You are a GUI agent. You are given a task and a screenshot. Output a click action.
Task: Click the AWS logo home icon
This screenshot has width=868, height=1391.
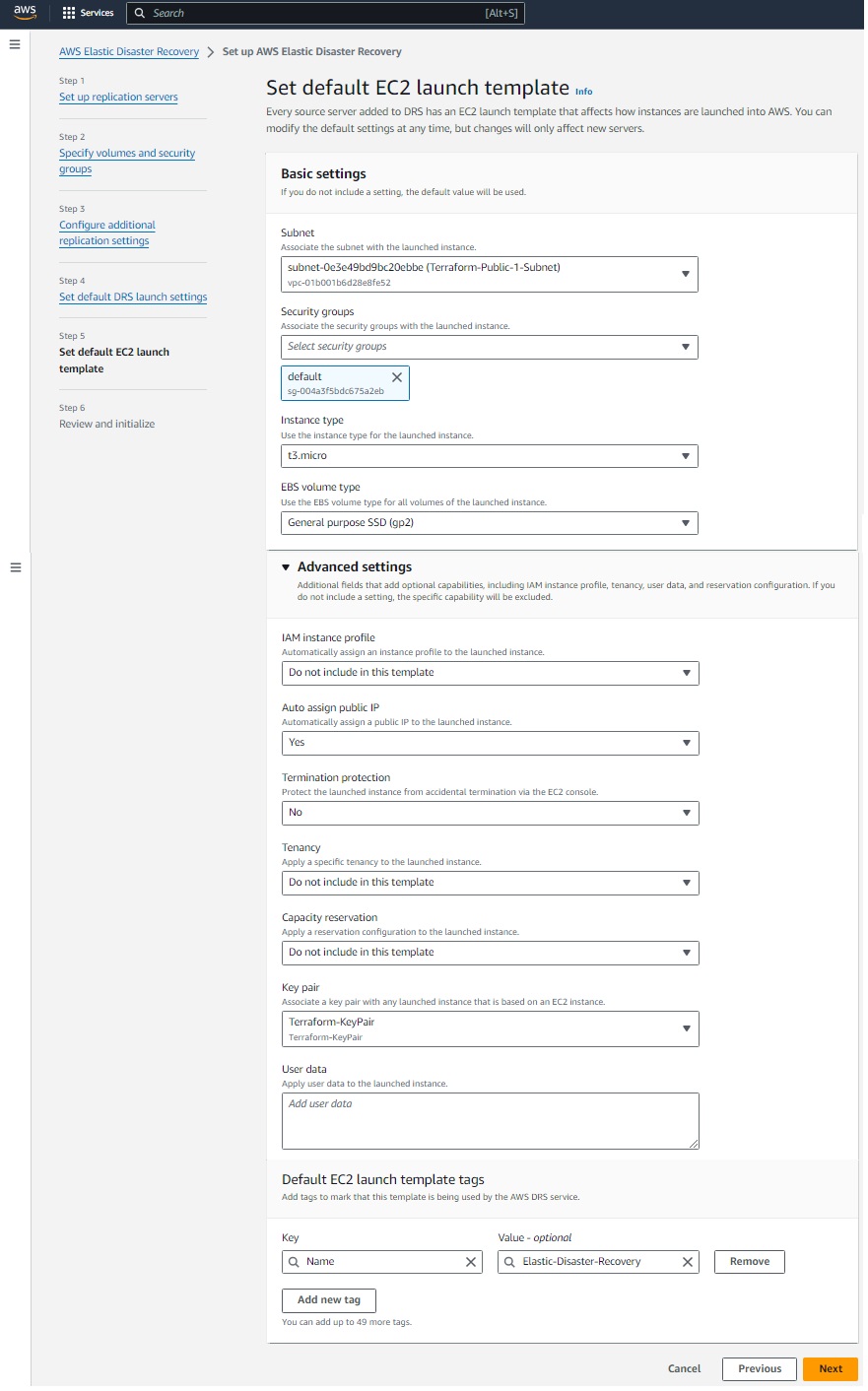coord(25,13)
